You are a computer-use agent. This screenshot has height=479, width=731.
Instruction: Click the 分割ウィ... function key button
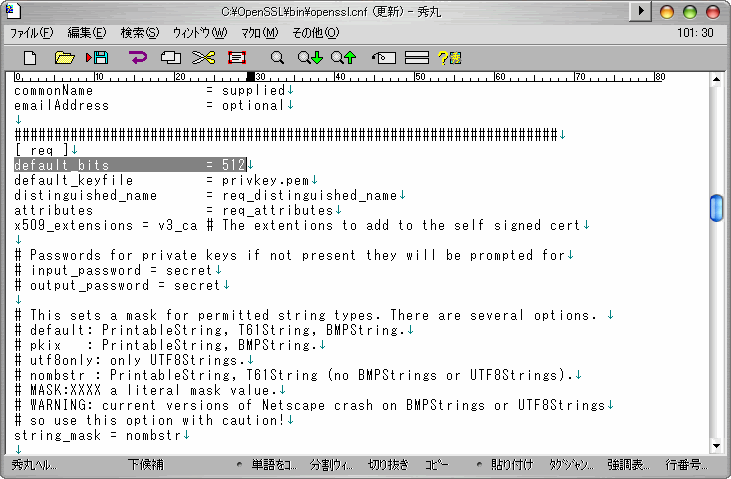point(331,465)
